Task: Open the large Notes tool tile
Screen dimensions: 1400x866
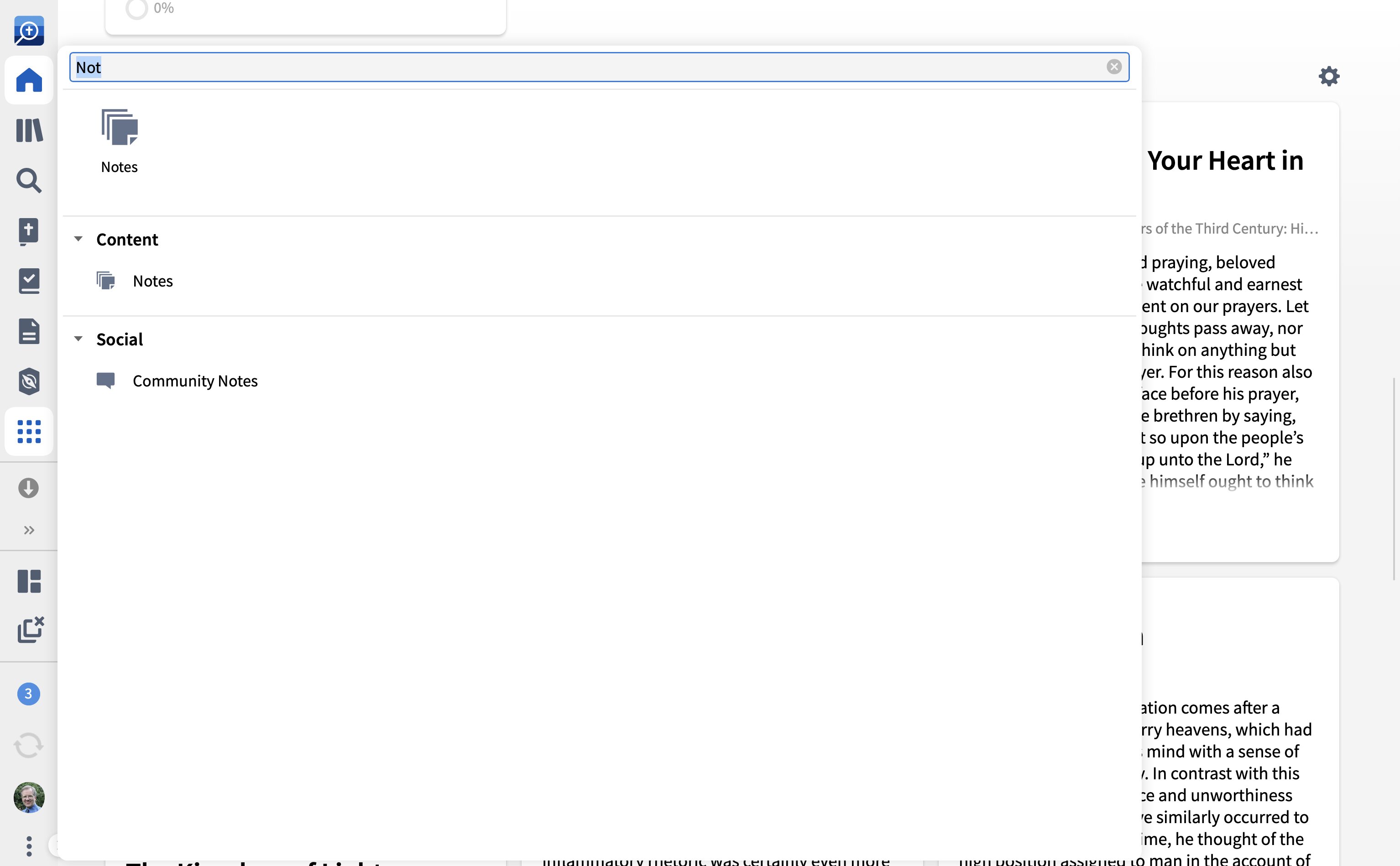Action: click(x=119, y=141)
